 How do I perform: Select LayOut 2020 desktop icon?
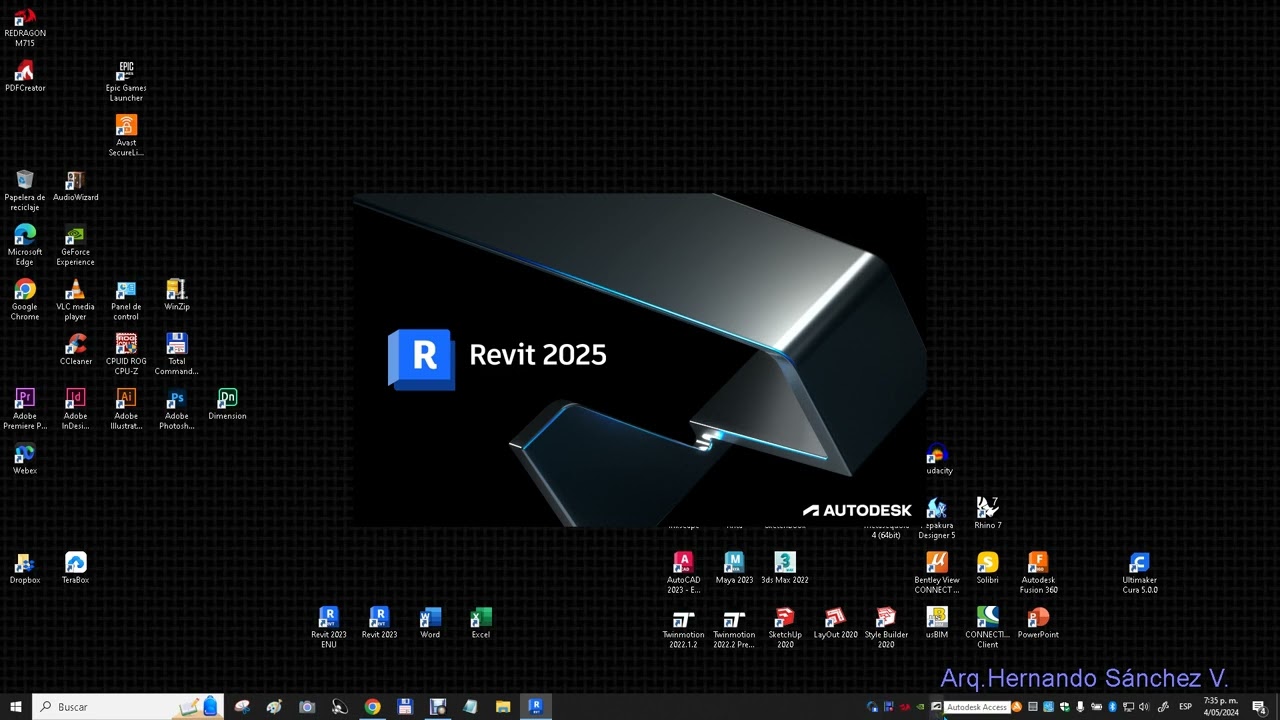[835, 623]
